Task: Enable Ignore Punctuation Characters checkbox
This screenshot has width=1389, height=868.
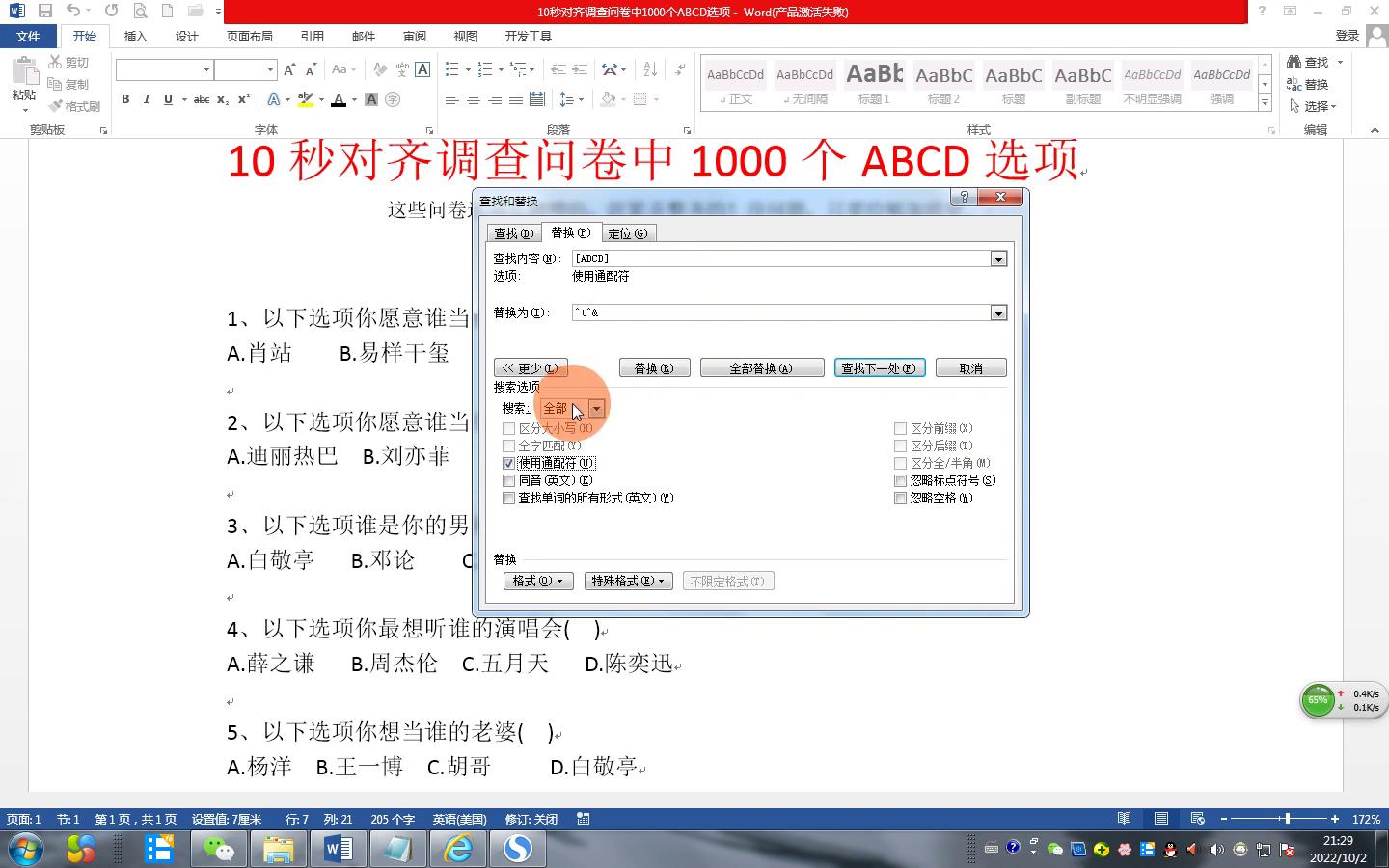Action: coord(901,480)
